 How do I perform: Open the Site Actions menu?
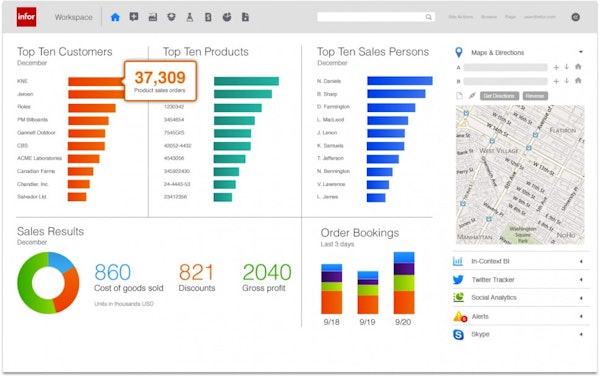point(460,17)
